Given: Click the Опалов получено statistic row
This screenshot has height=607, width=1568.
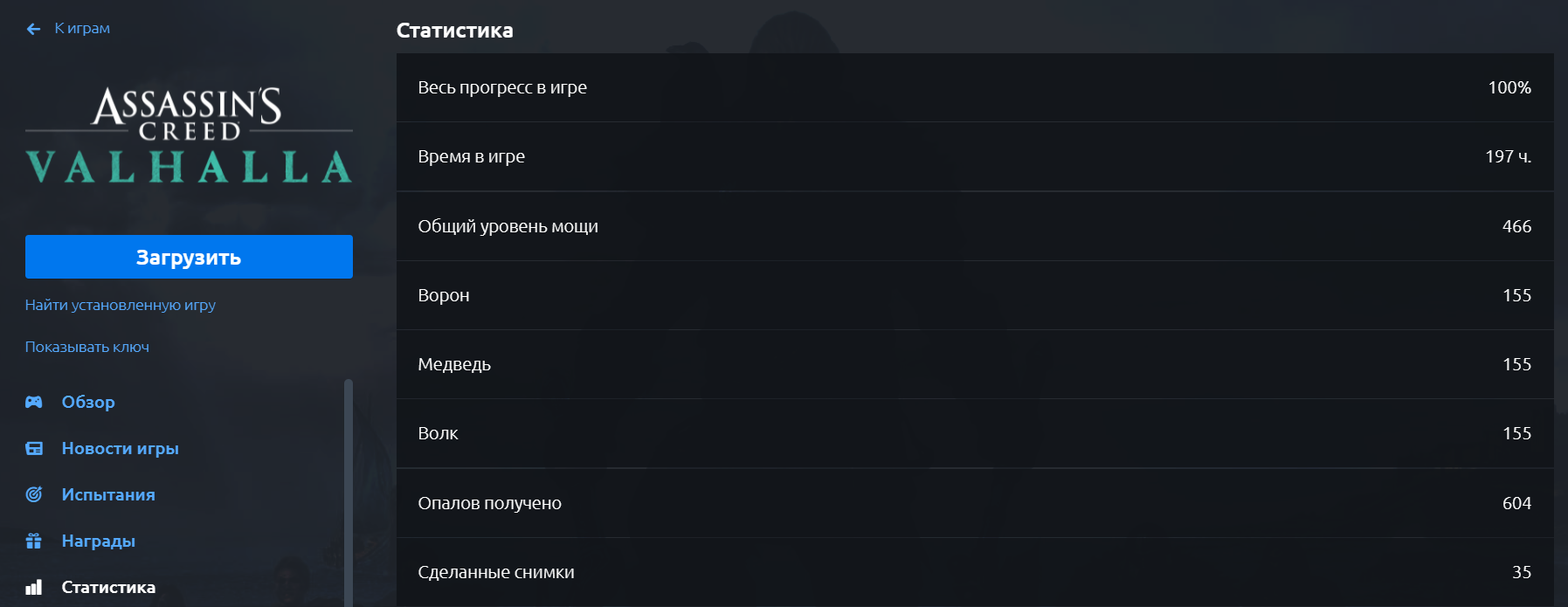Looking at the screenshot, I should coord(974,503).
